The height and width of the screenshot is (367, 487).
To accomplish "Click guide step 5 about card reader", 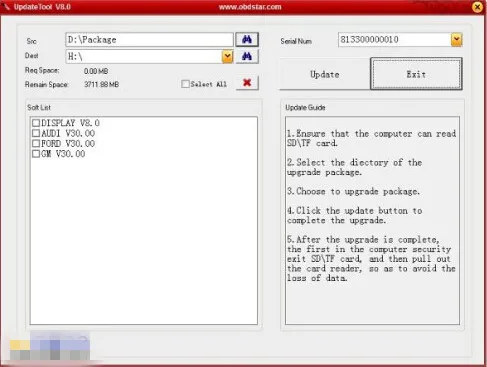I will pos(371,259).
